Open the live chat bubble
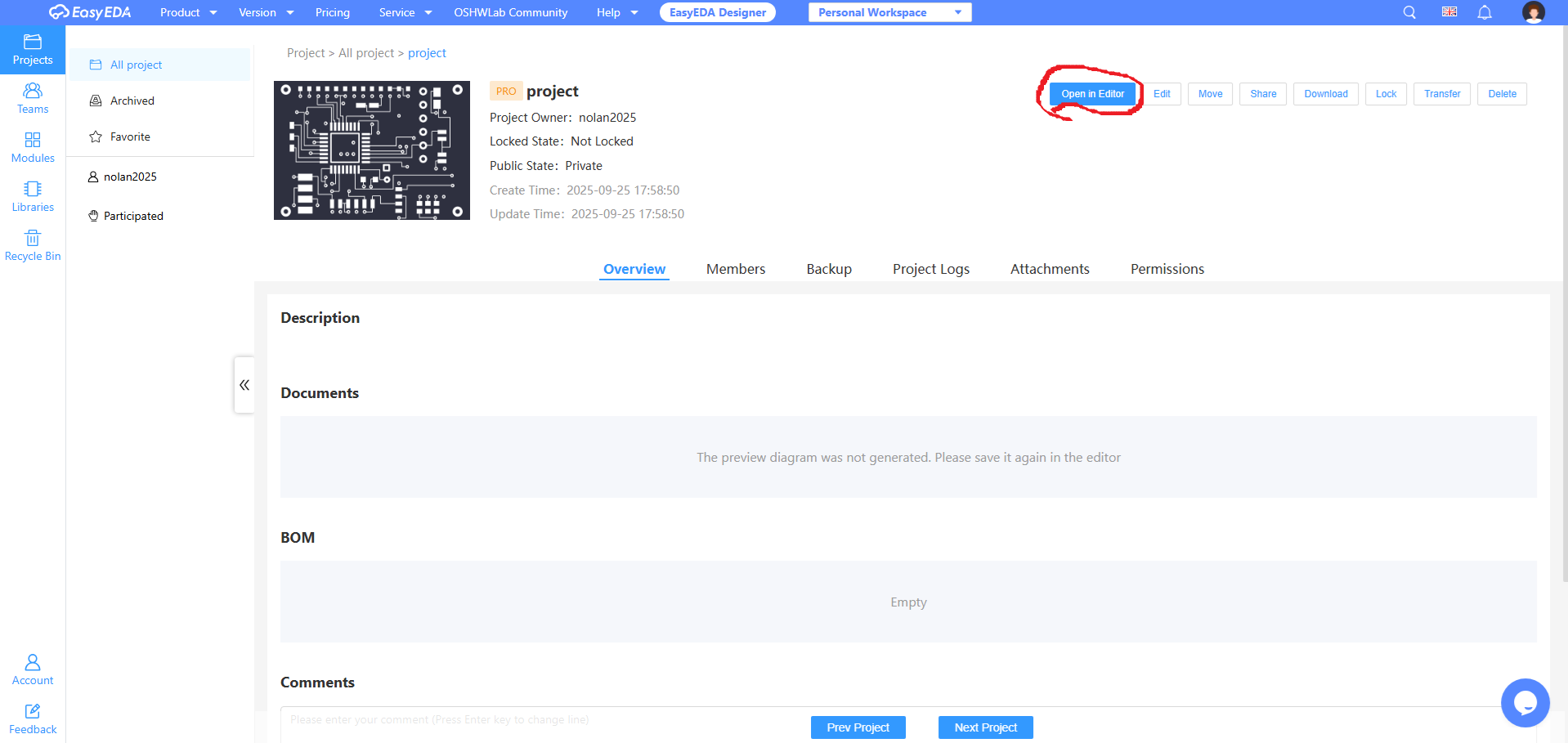Screen dimensions: 1568x743 click(1525, 702)
